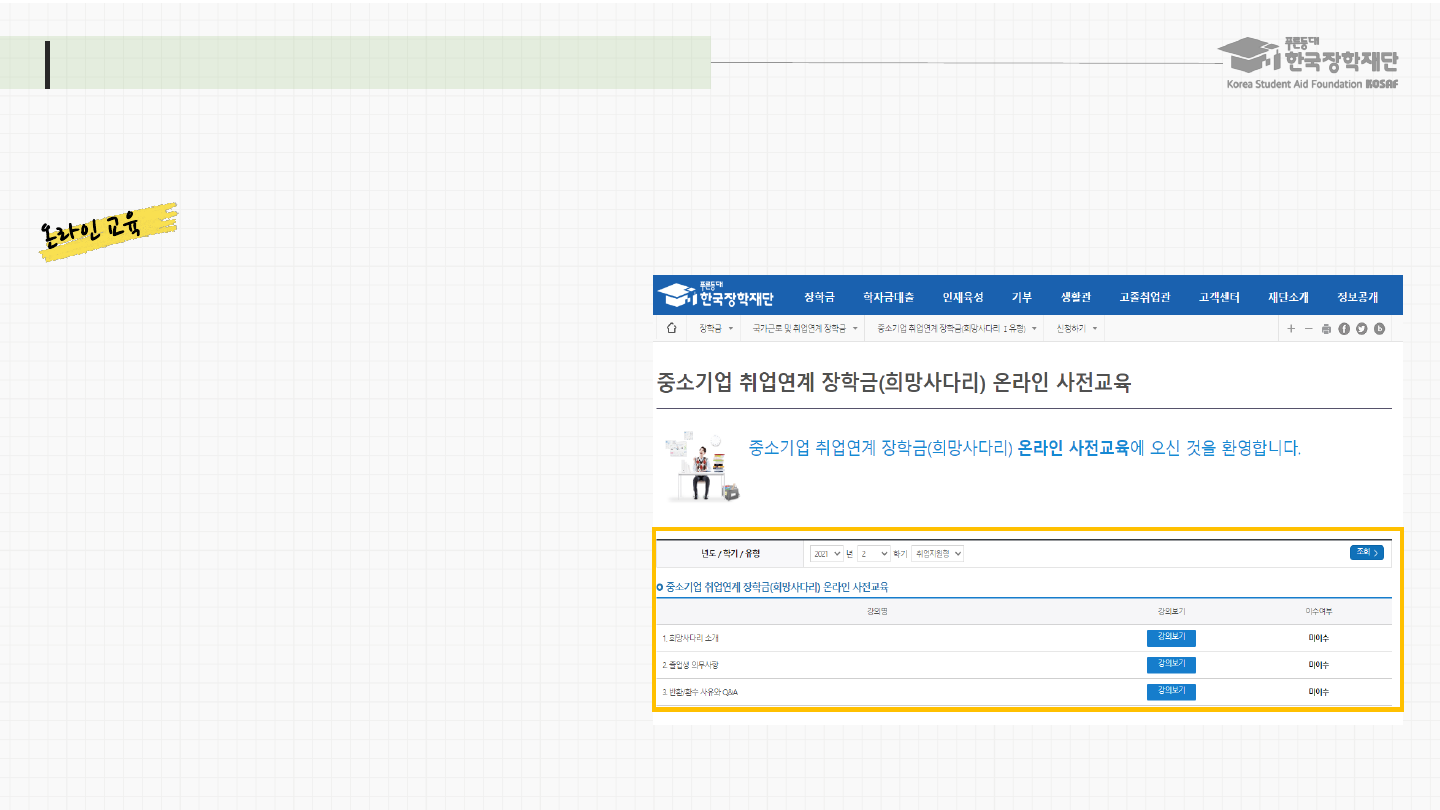
Task: Expand the 장학금 breadcrumb dropdown
Action: tap(716, 328)
